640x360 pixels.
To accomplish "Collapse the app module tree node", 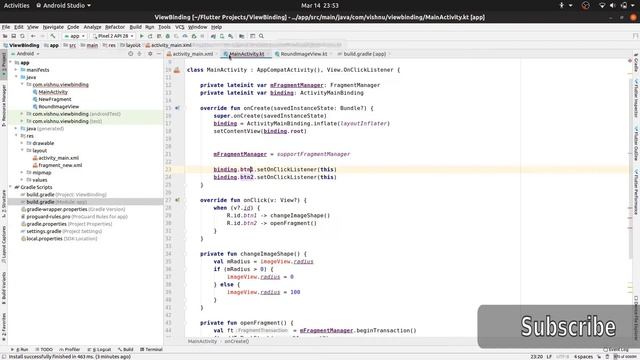I will (11, 62).
